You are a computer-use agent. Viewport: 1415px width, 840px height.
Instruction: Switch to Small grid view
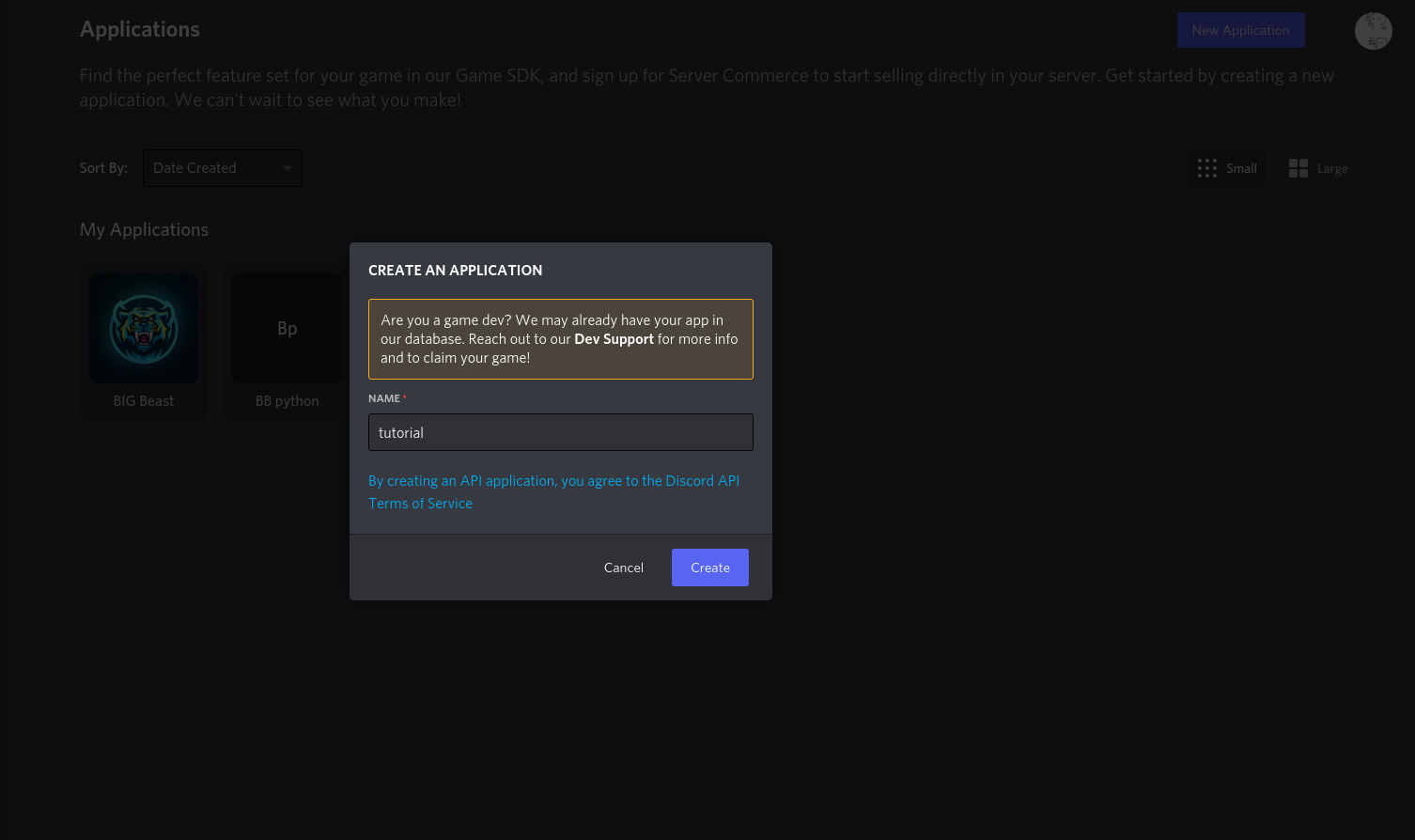1227,168
